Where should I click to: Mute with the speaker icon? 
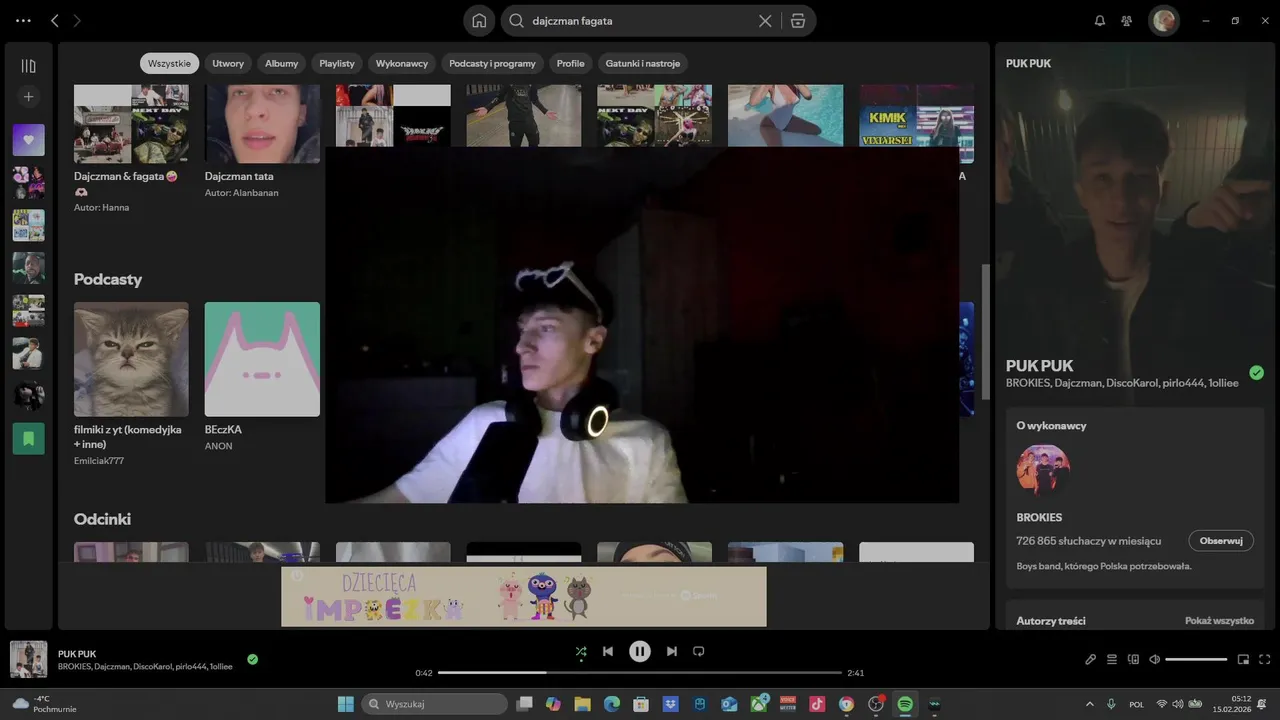coord(1154,659)
